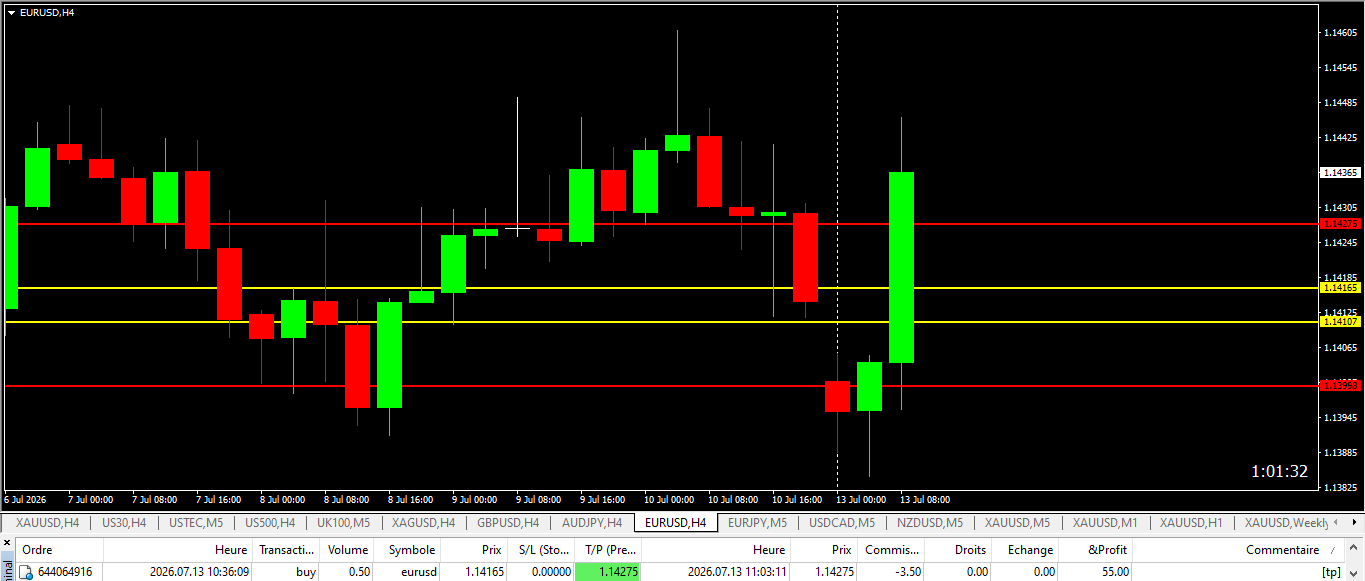
Task: Select the NZDUSD,M5 tab
Action: coord(930,522)
